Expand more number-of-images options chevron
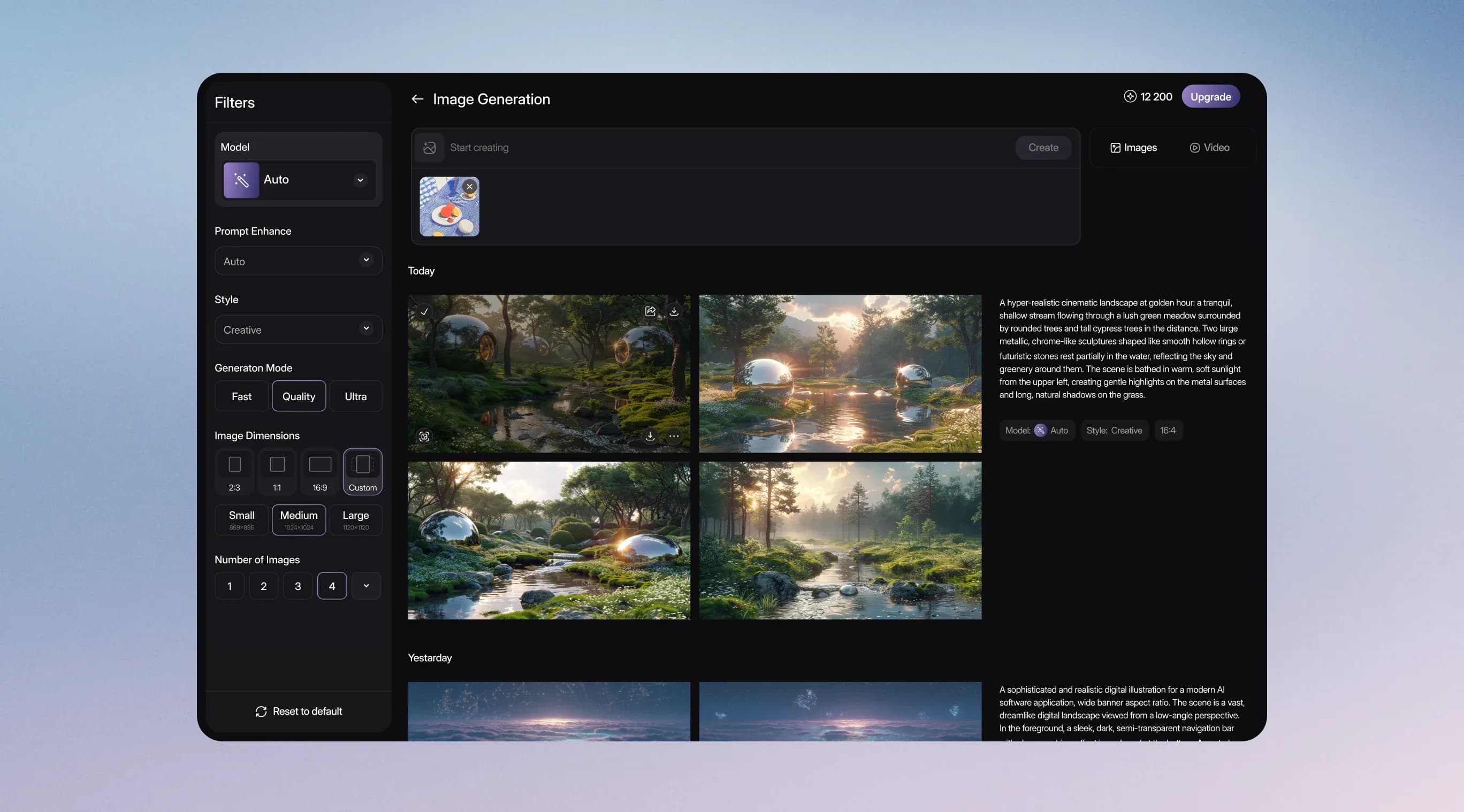 [366, 586]
